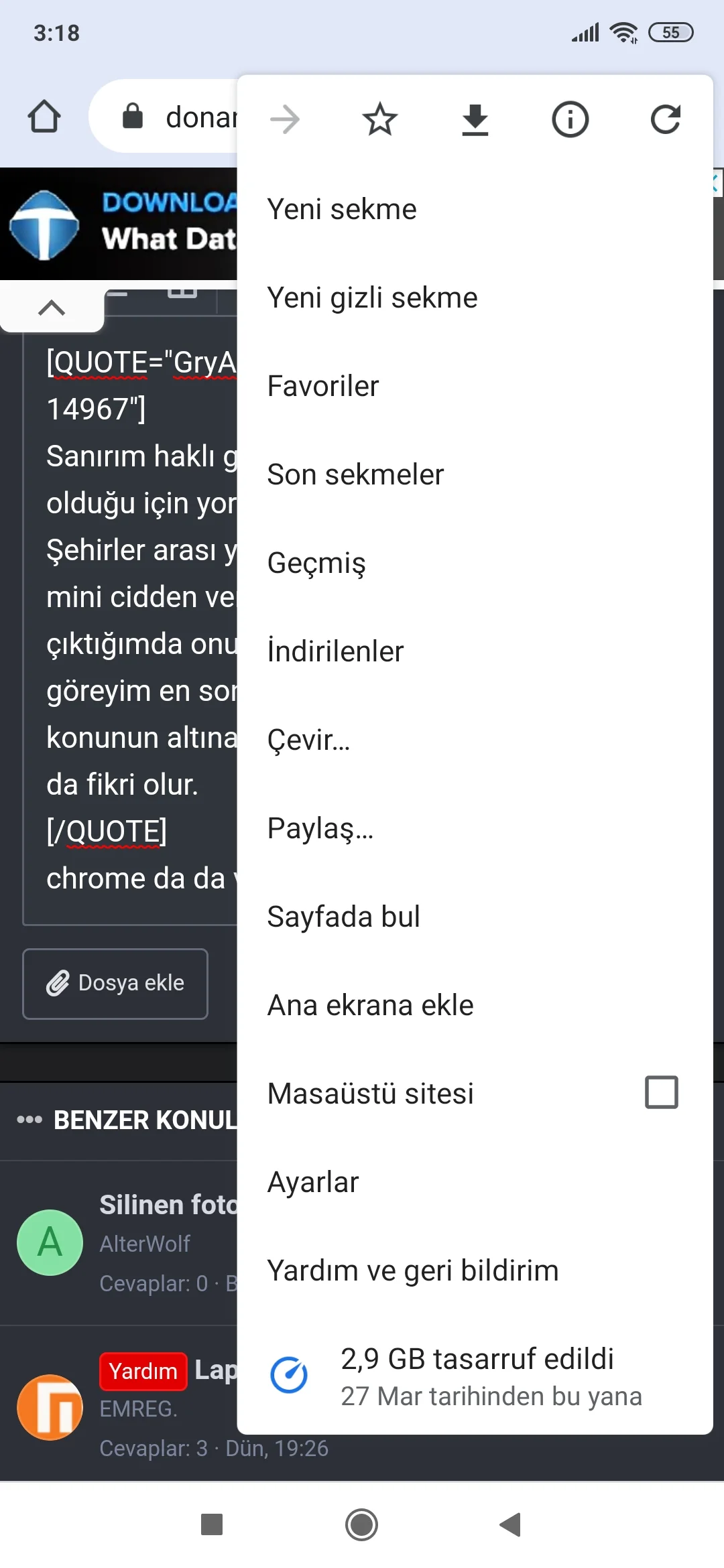Open Yeni sekme menu item
This screenshot has height=1568, width=724.
point(342,209)
